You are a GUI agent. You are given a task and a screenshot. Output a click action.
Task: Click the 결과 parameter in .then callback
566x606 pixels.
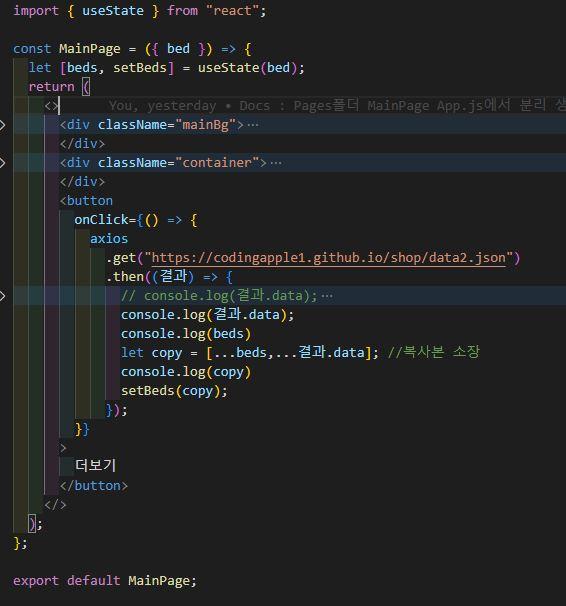tap(173, 277)
